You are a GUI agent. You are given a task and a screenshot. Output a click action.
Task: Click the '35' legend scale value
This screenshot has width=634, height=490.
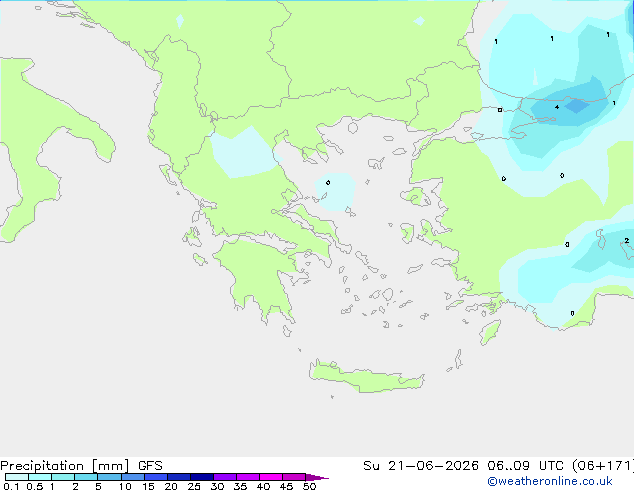coord(240,486)
